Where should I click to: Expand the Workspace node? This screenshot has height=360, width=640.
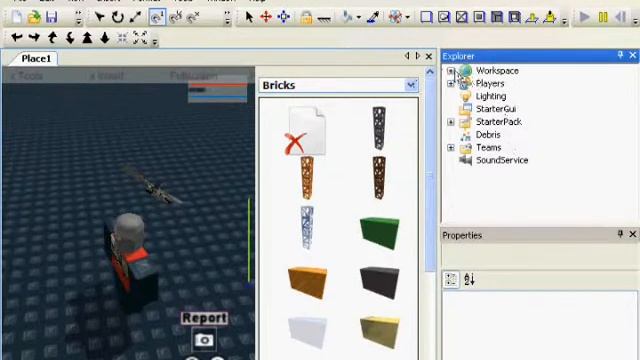tap(451, 71)
